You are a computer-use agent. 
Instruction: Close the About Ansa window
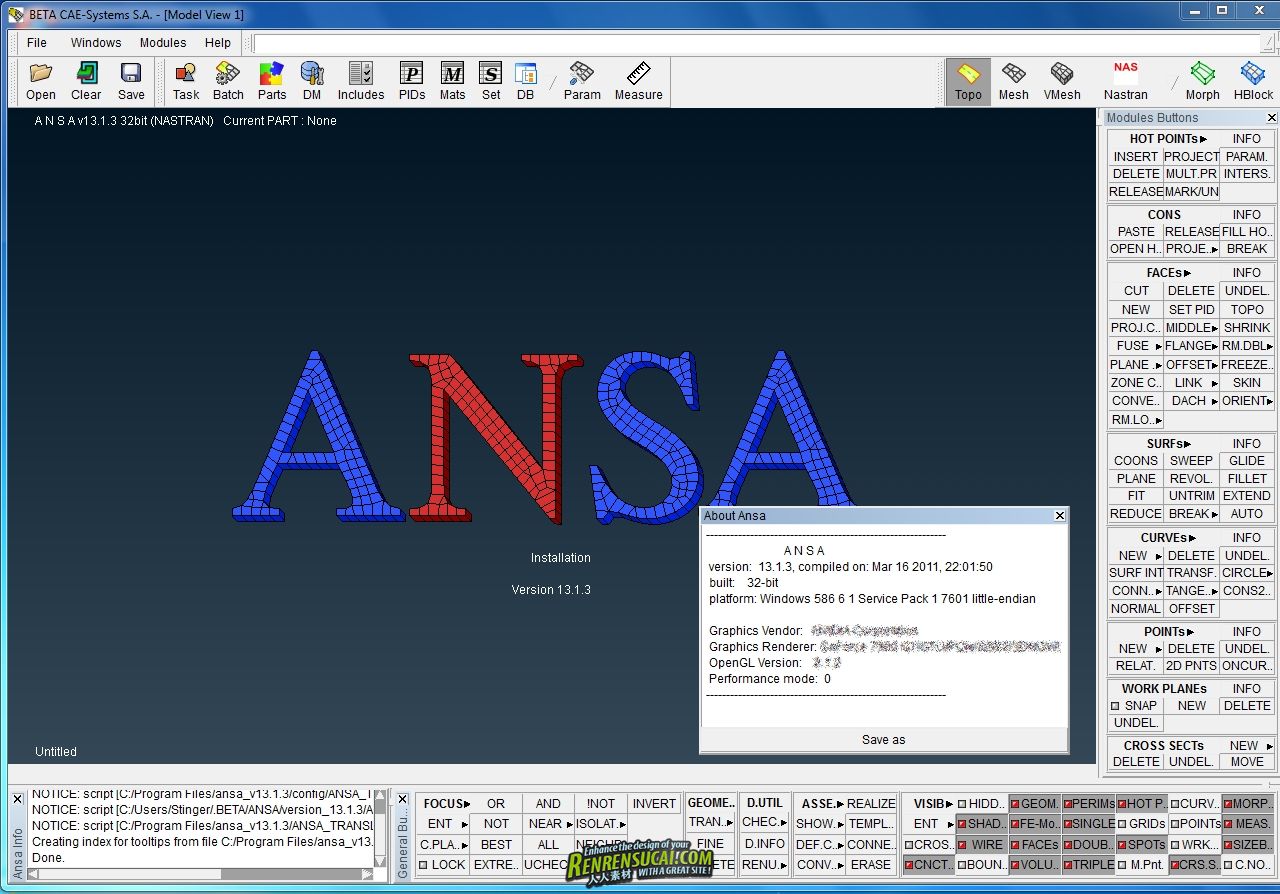(x=1060, y=516)
